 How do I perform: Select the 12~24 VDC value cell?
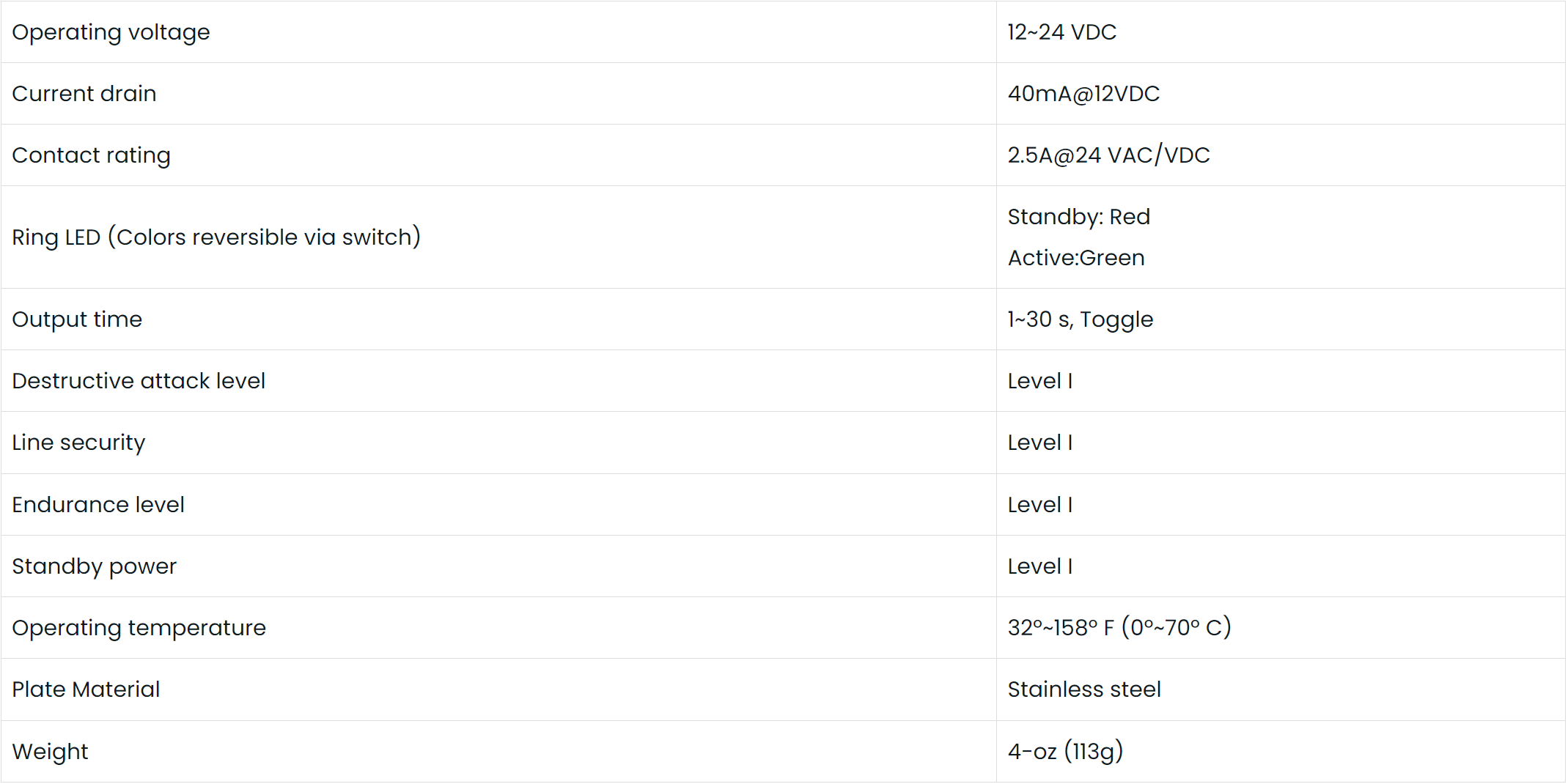1061,32
